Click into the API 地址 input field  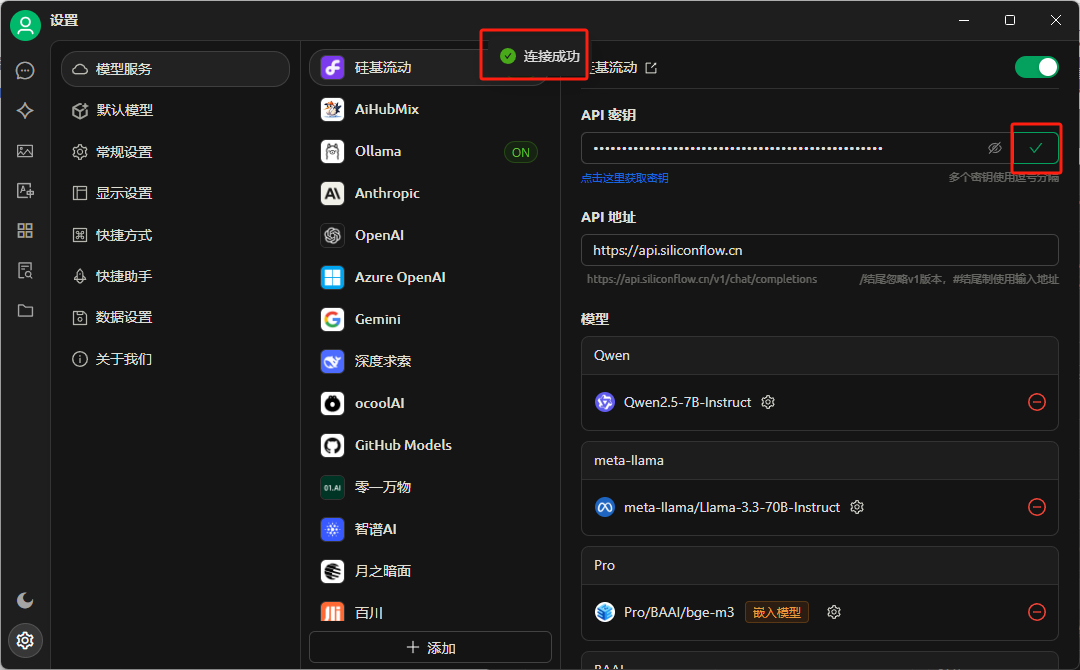click(819, 250)
